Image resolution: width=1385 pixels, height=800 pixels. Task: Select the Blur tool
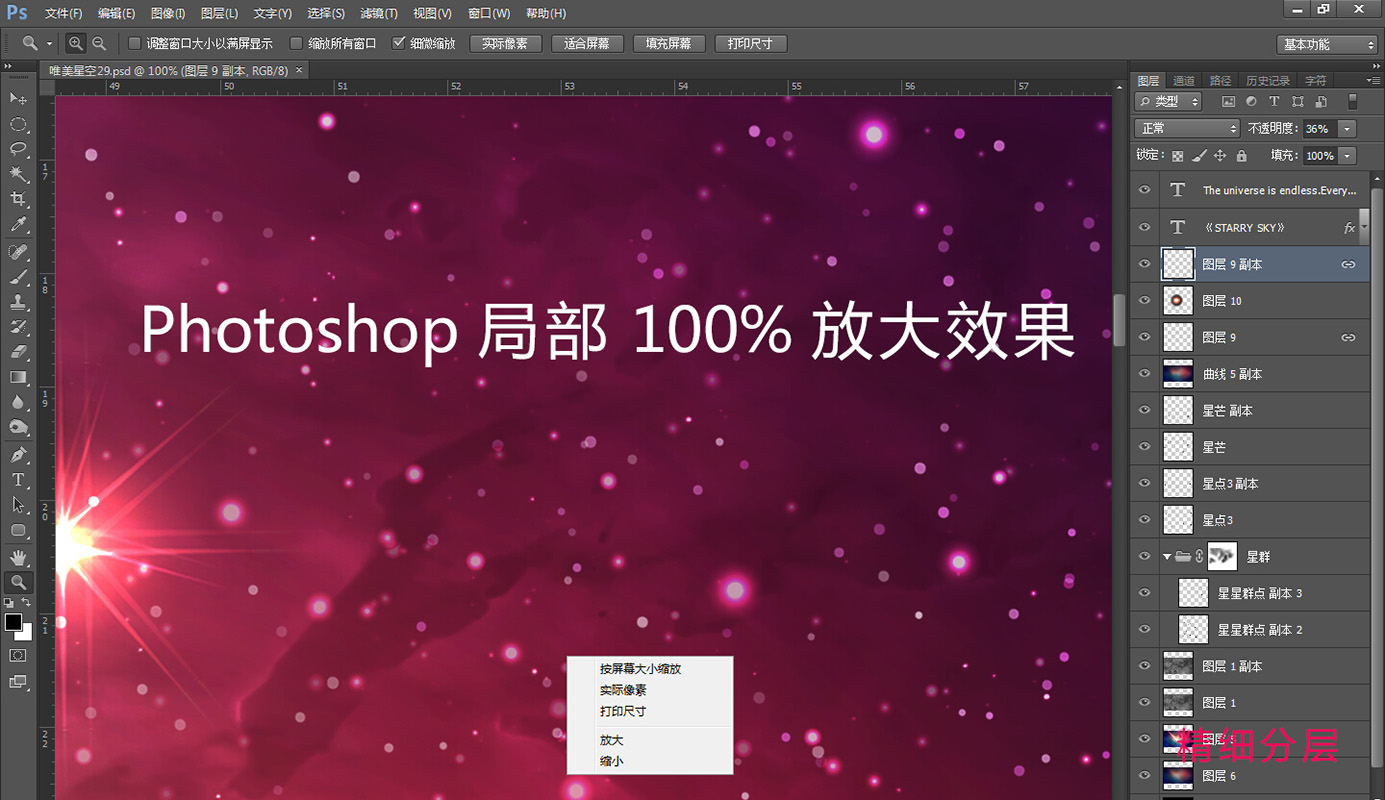(x=18, y=402)
